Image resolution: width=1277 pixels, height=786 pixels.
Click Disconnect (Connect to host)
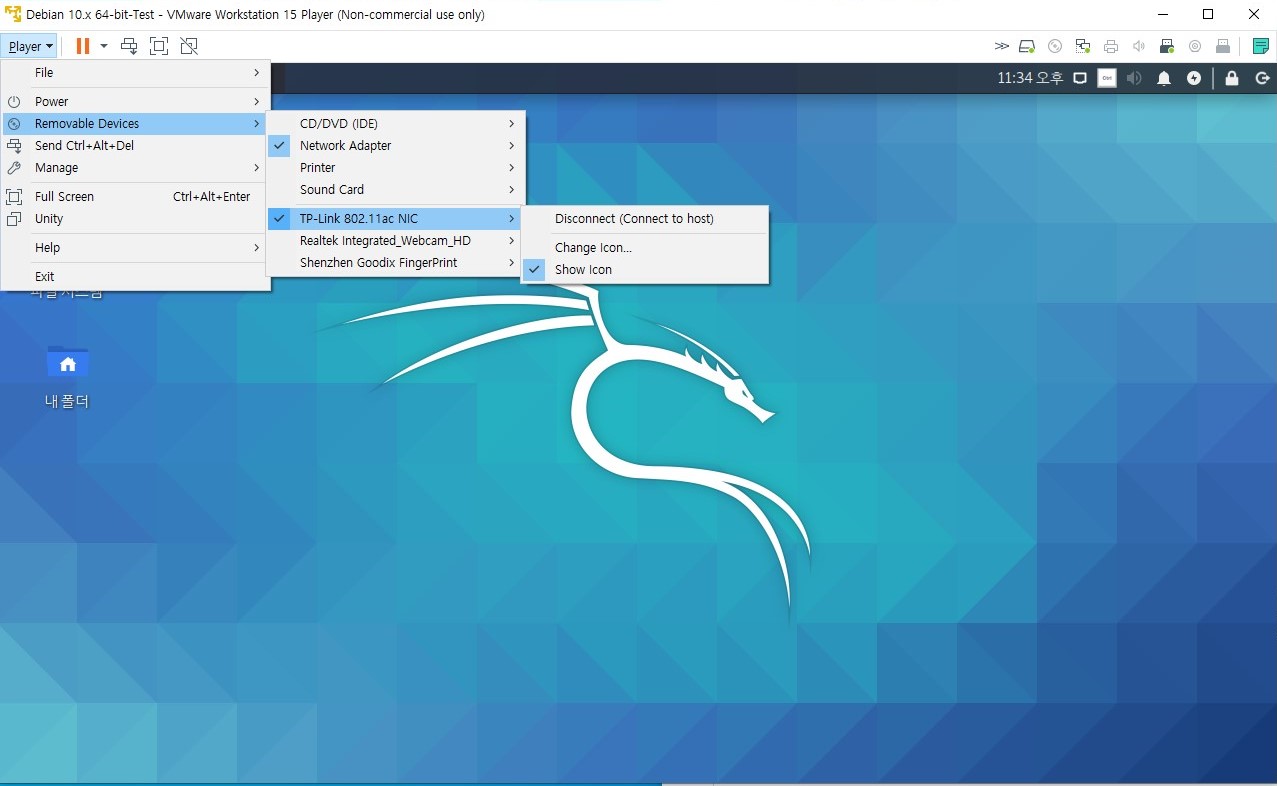(645, 219)
